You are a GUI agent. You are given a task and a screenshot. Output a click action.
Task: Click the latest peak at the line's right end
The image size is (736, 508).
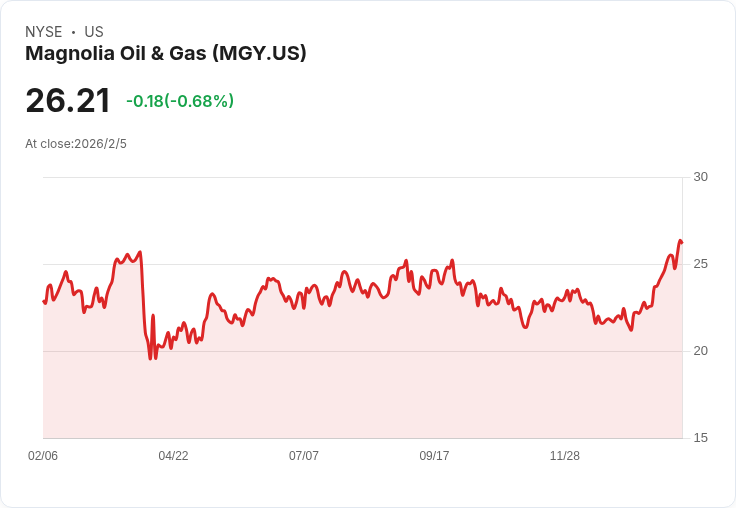(680, 241)
